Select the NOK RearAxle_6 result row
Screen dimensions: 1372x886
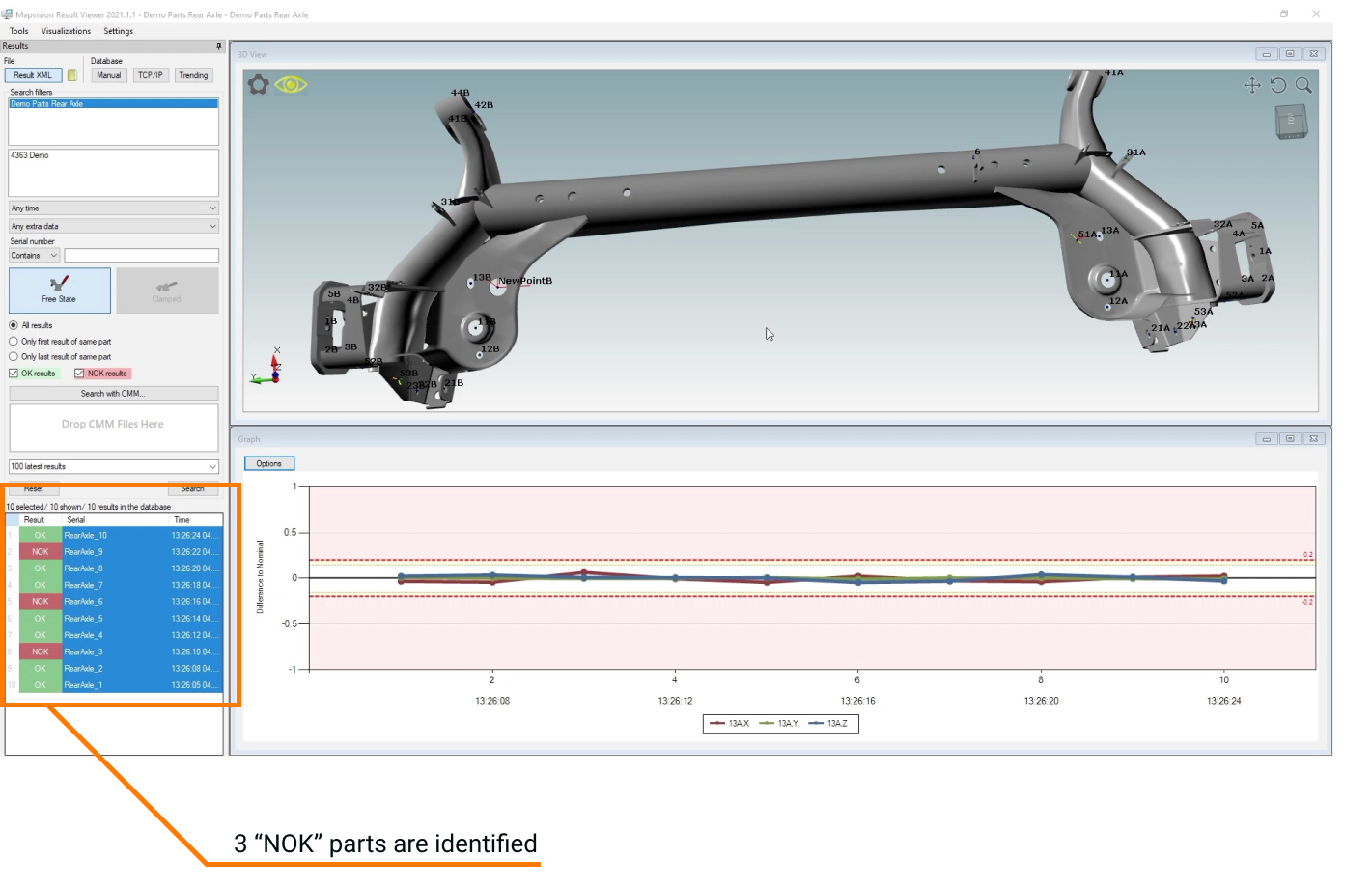tap(114, 602)
